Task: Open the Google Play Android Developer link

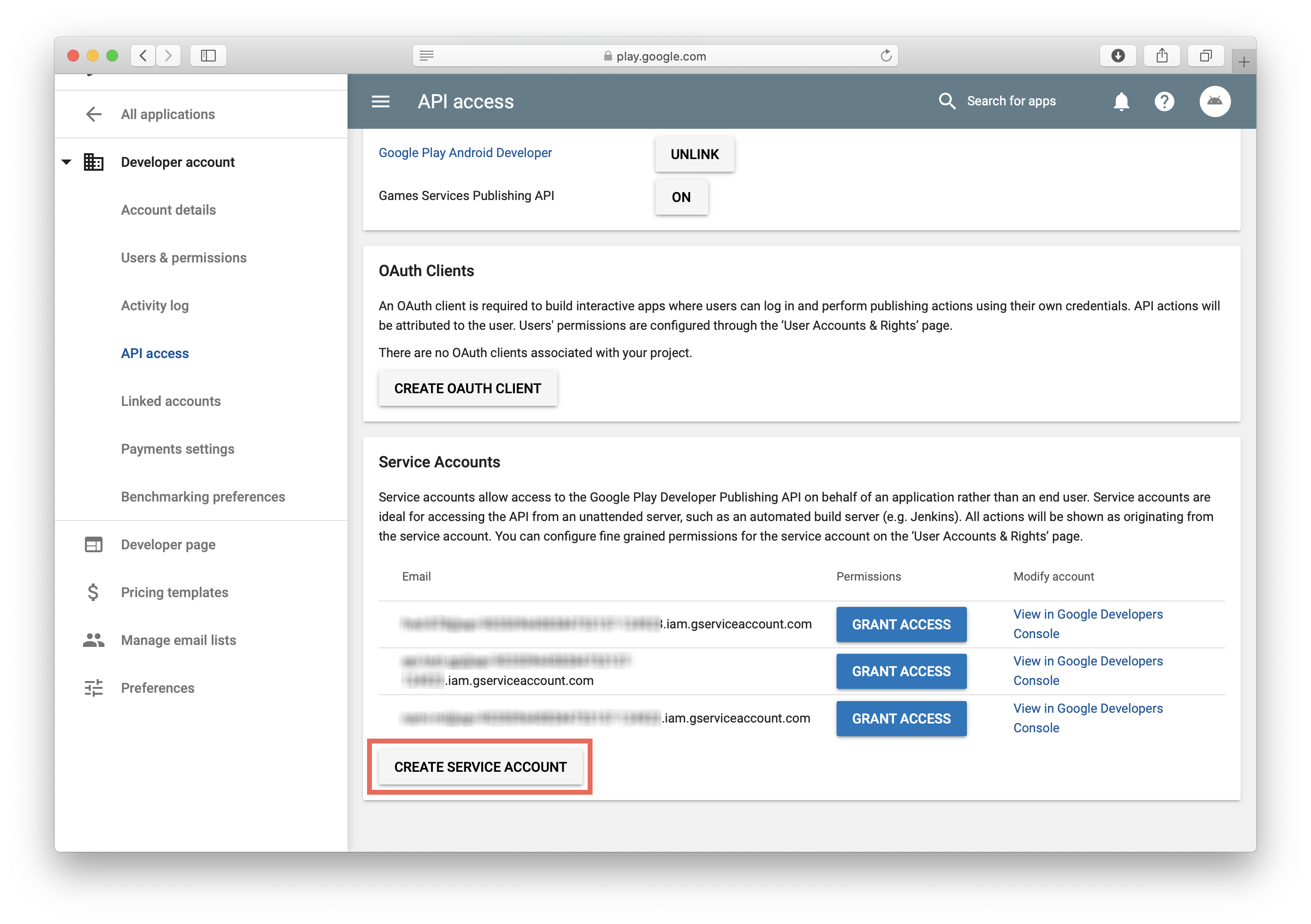Action: (x=465, y=153)
